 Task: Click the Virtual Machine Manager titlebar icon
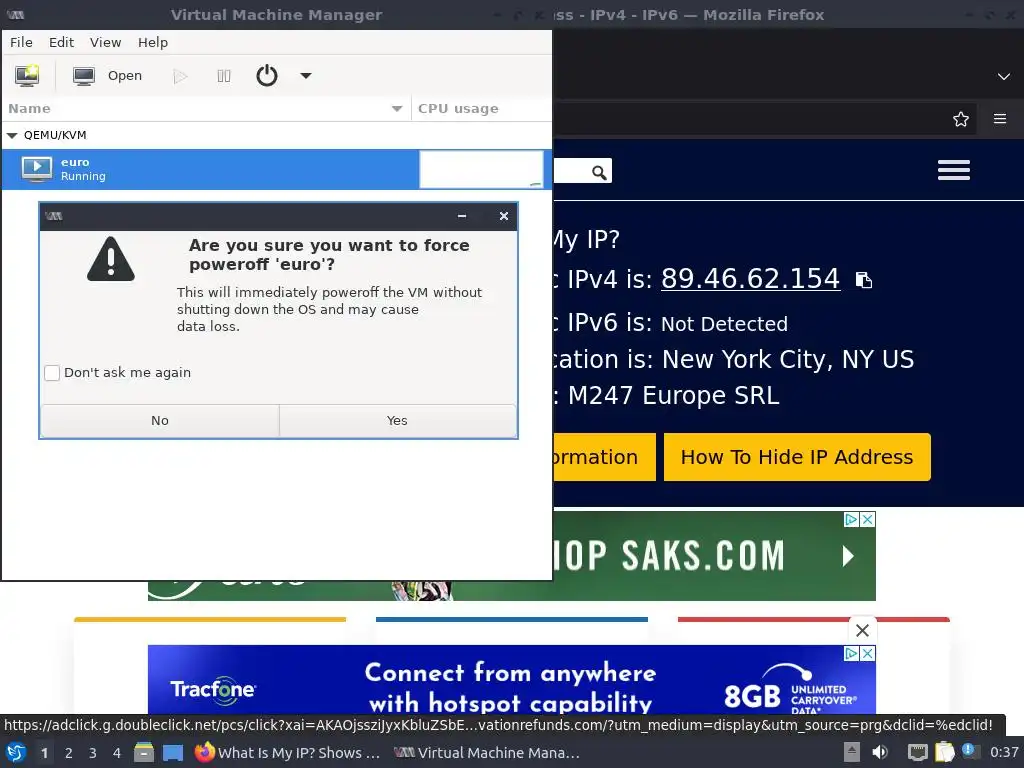(16, 14)
